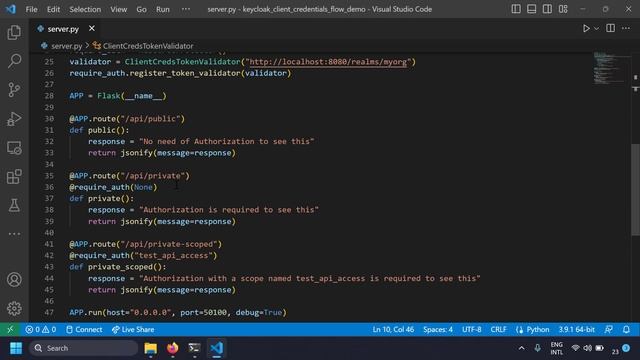640x360 pixels.
Task: Open the Search view in activity bar
Action: [14, 61]
